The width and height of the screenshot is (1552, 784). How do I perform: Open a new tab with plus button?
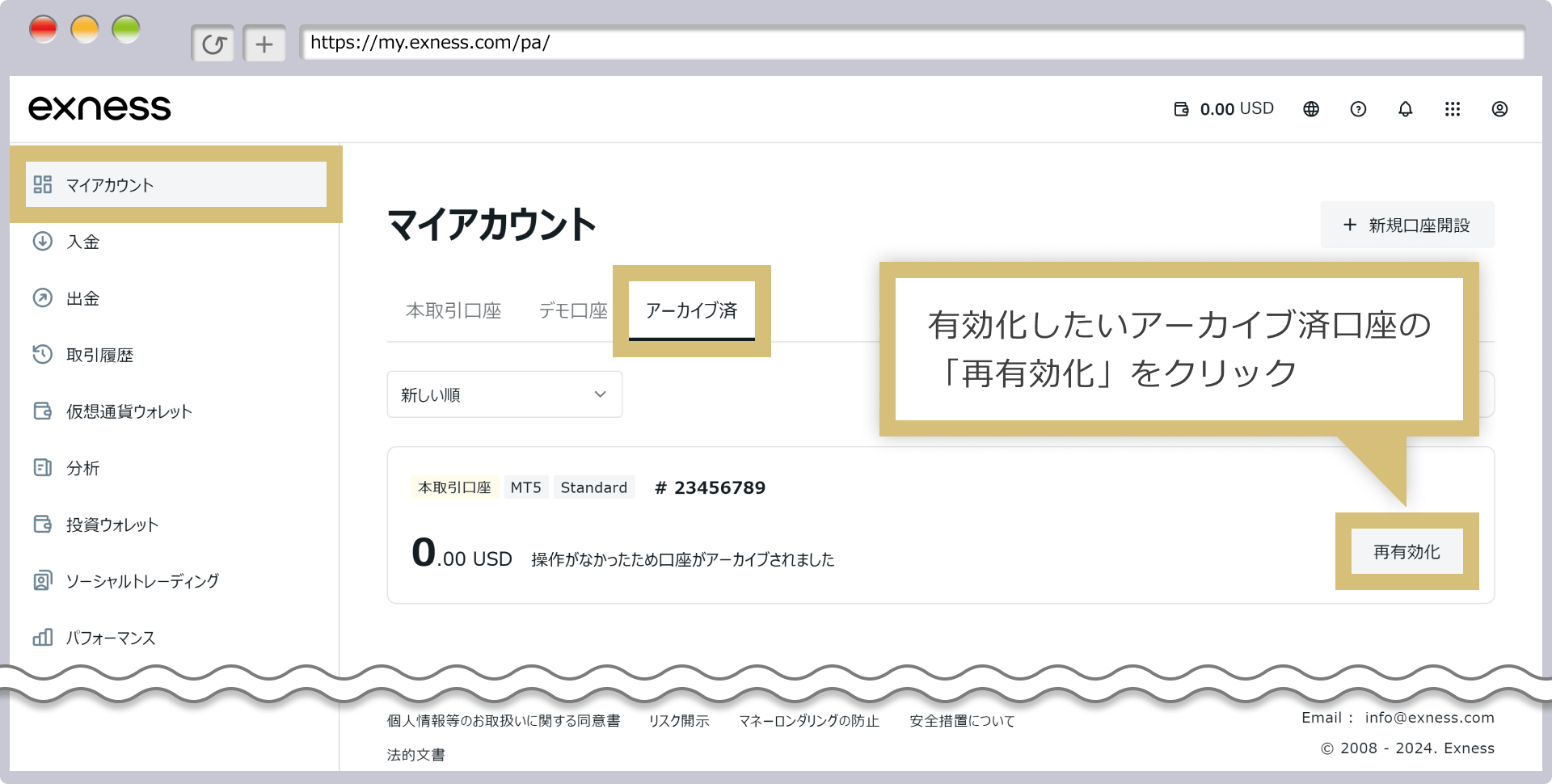[264, 44]
